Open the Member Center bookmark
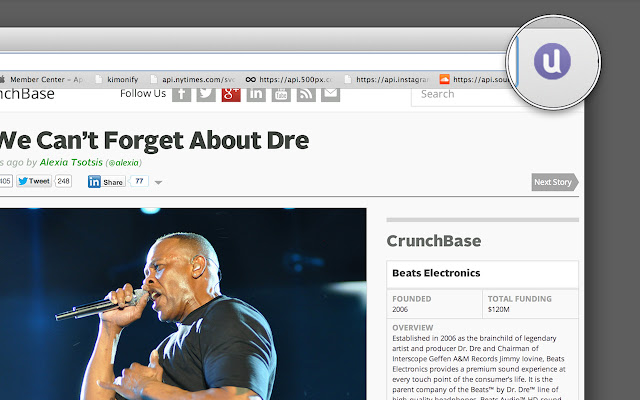Viewport: 640px width, 400px height. point(42,79)
